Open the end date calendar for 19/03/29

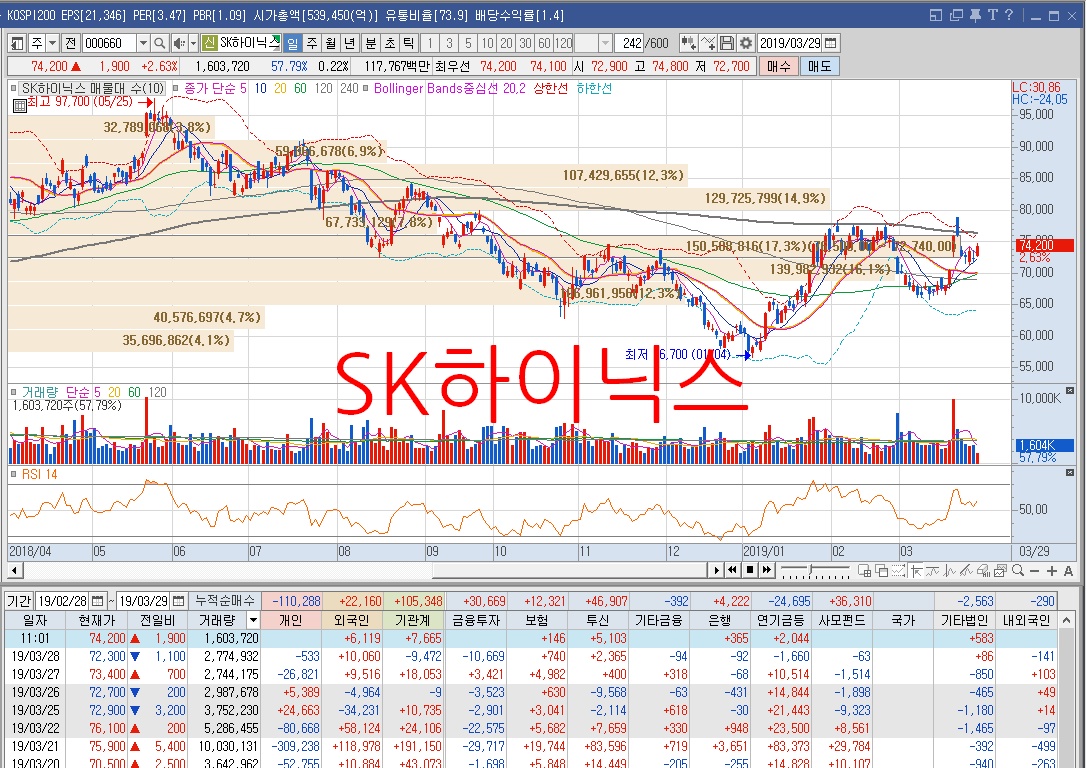[x=179, y=601]
